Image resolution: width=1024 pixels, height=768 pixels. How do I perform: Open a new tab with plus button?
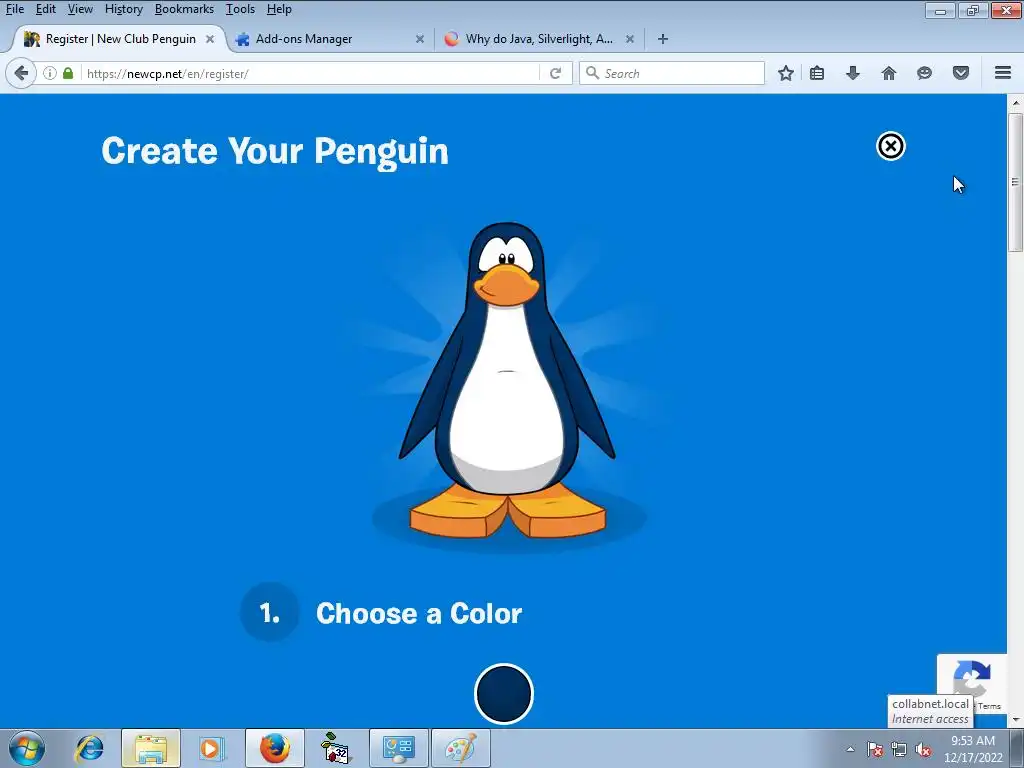(663, 39)
